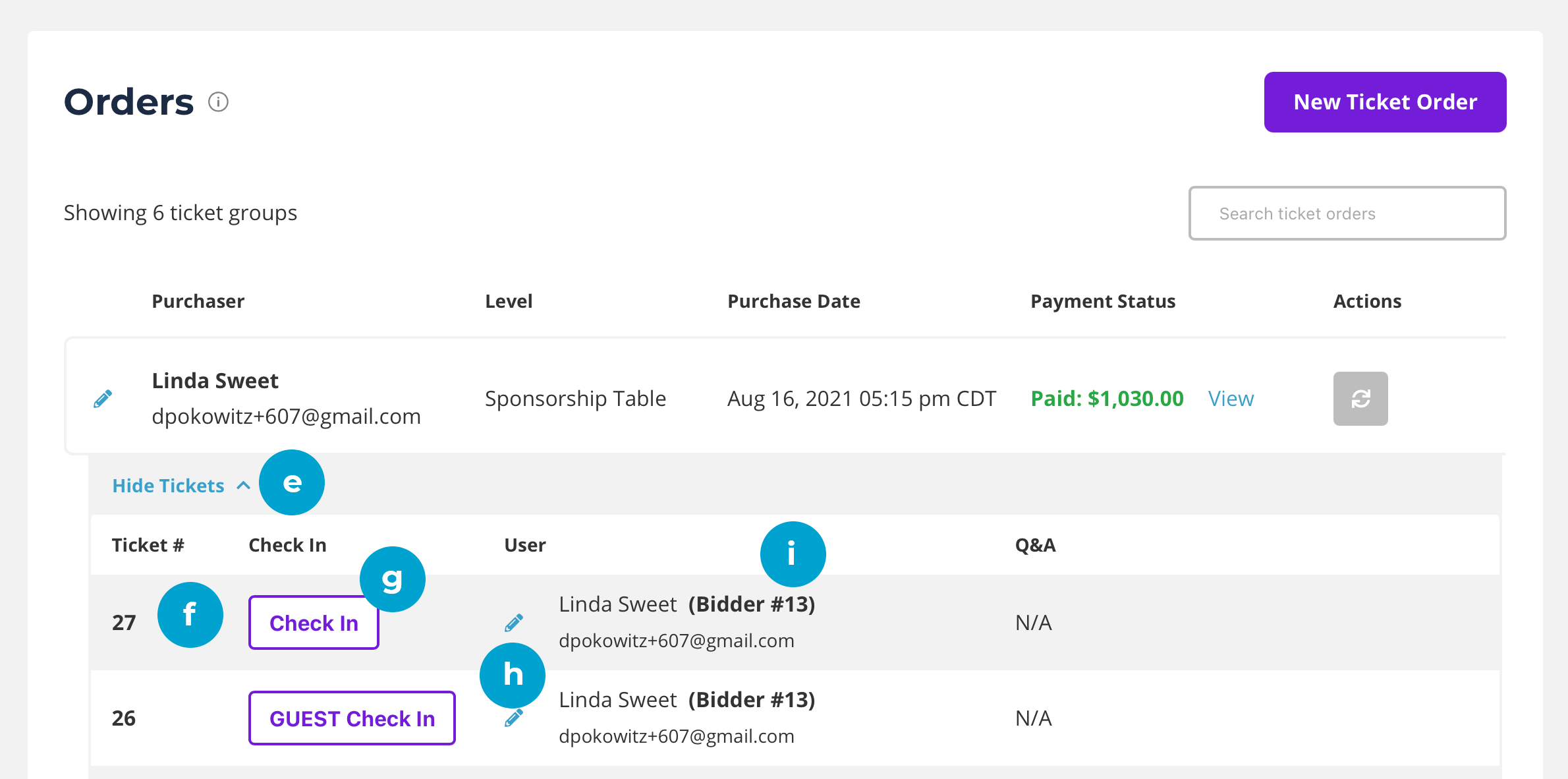Click the gray refresh icon under Actions

point(1360,399)
